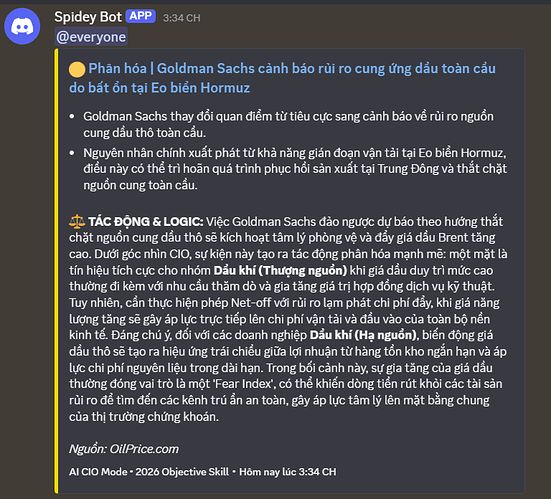551x499 pixels.
Task: Open Spidey Bot's Discord avatar
Action: pyautogui.click(x=22, y=26)
